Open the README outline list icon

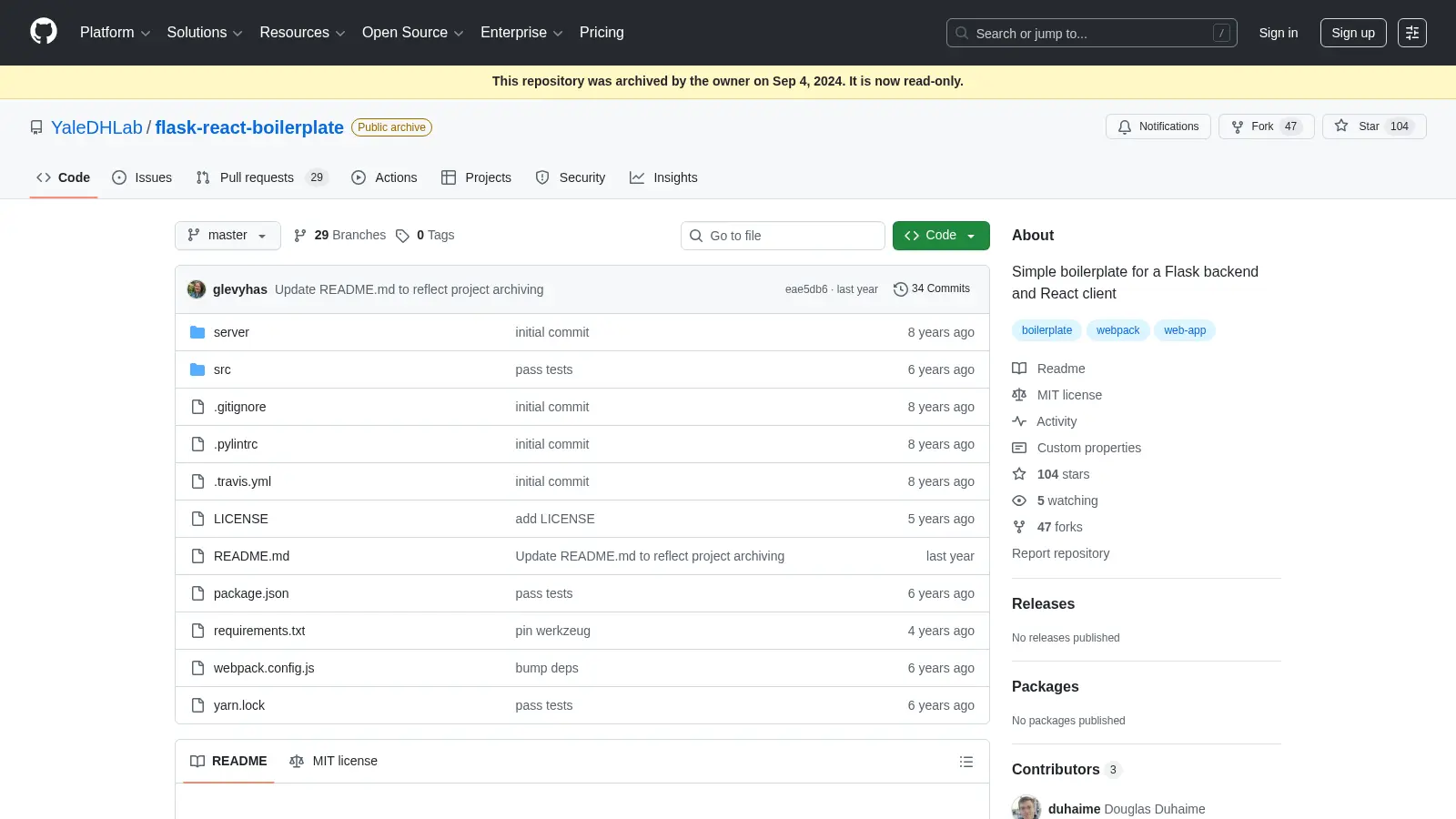click(966, 762)
